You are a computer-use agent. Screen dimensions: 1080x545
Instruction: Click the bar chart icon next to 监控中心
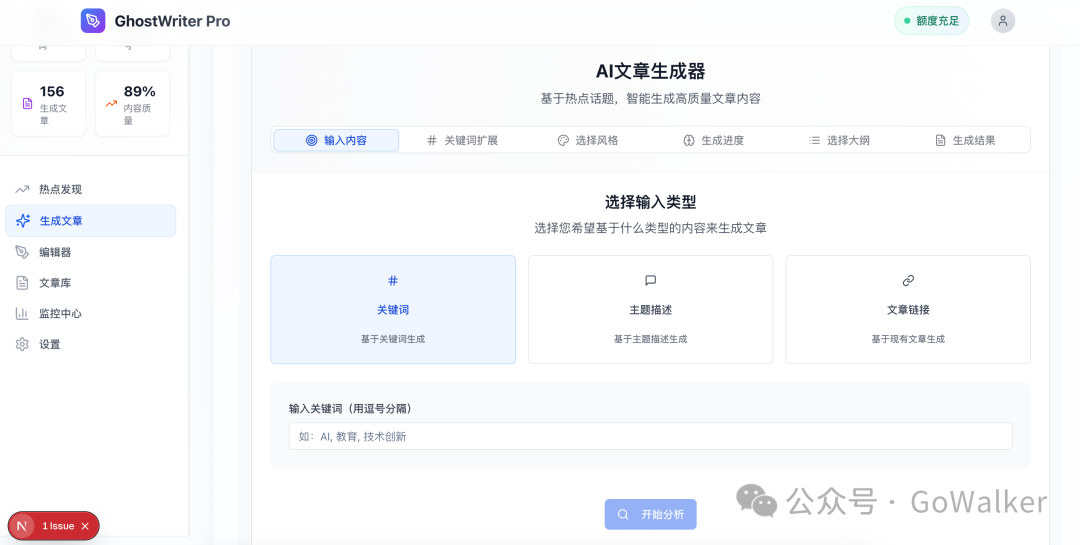point(22,313)
